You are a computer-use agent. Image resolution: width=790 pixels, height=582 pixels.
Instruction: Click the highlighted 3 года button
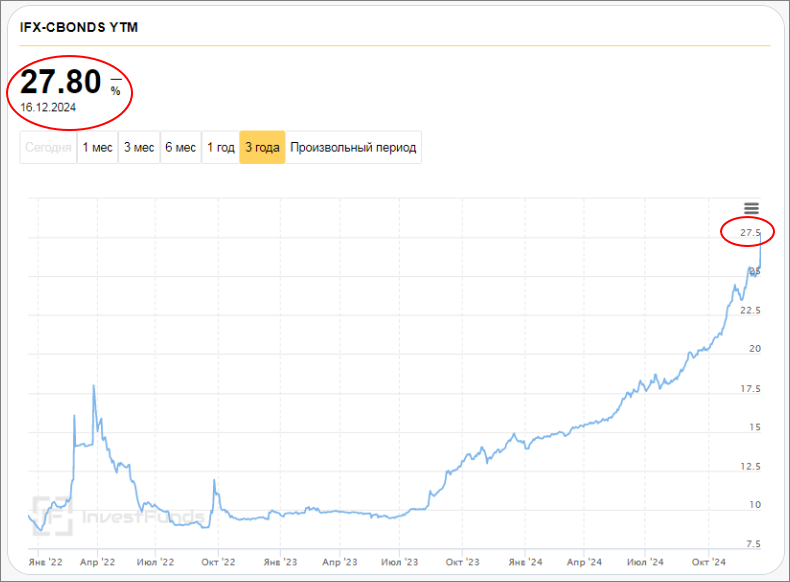click(262, 148)
